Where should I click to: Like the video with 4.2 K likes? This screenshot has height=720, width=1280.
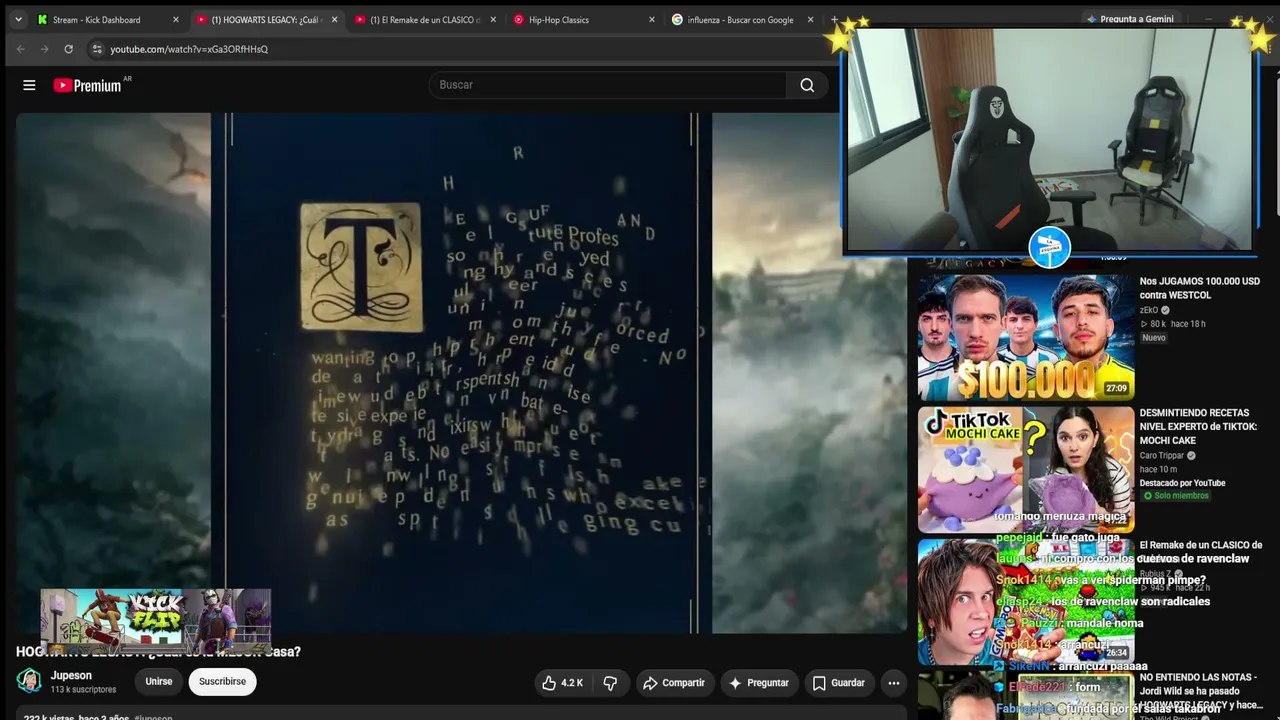(562, 683)
